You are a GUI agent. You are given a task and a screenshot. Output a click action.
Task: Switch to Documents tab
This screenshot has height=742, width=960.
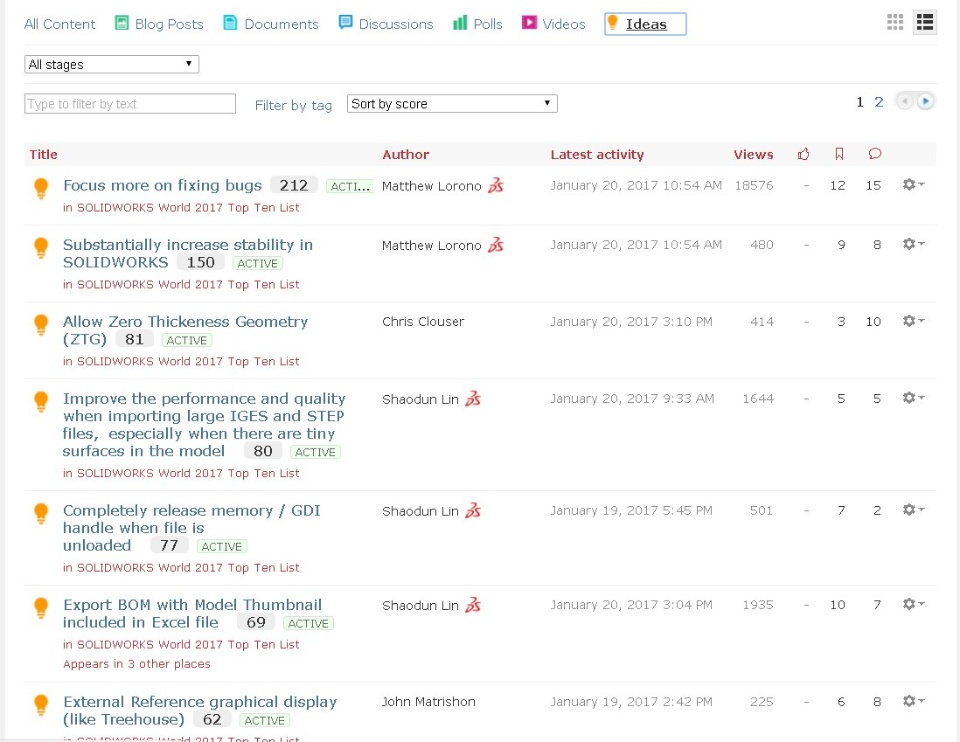click(271, 24)
